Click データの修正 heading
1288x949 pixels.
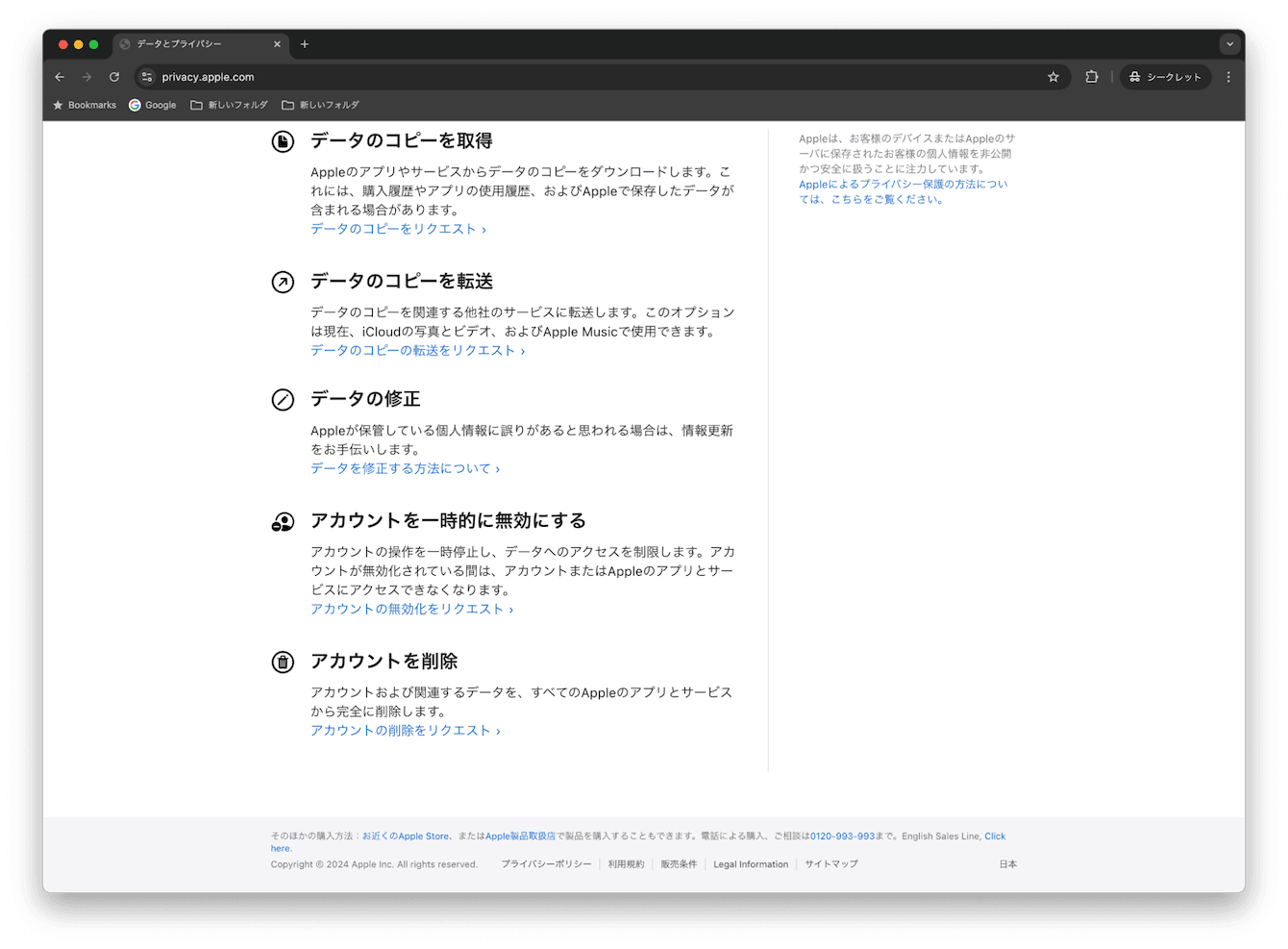pos(365,399)
